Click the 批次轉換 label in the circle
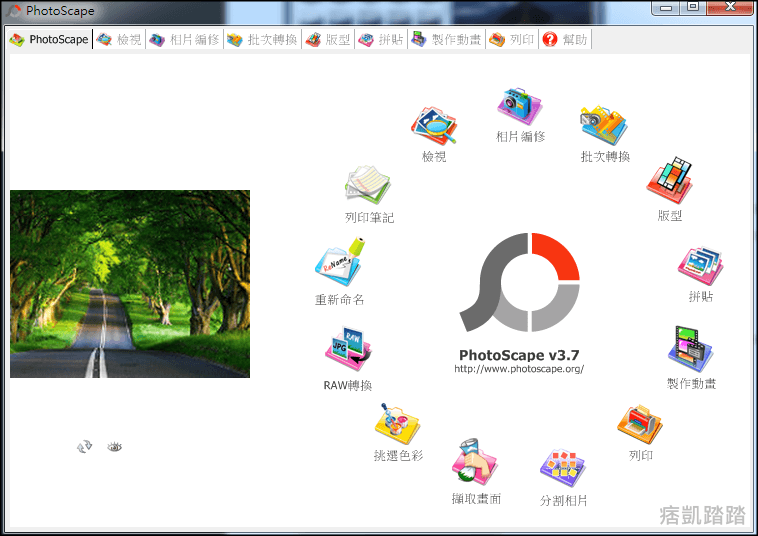Viewport: 758px width, 536px height. pyautogui.click(x=605, y=156)
